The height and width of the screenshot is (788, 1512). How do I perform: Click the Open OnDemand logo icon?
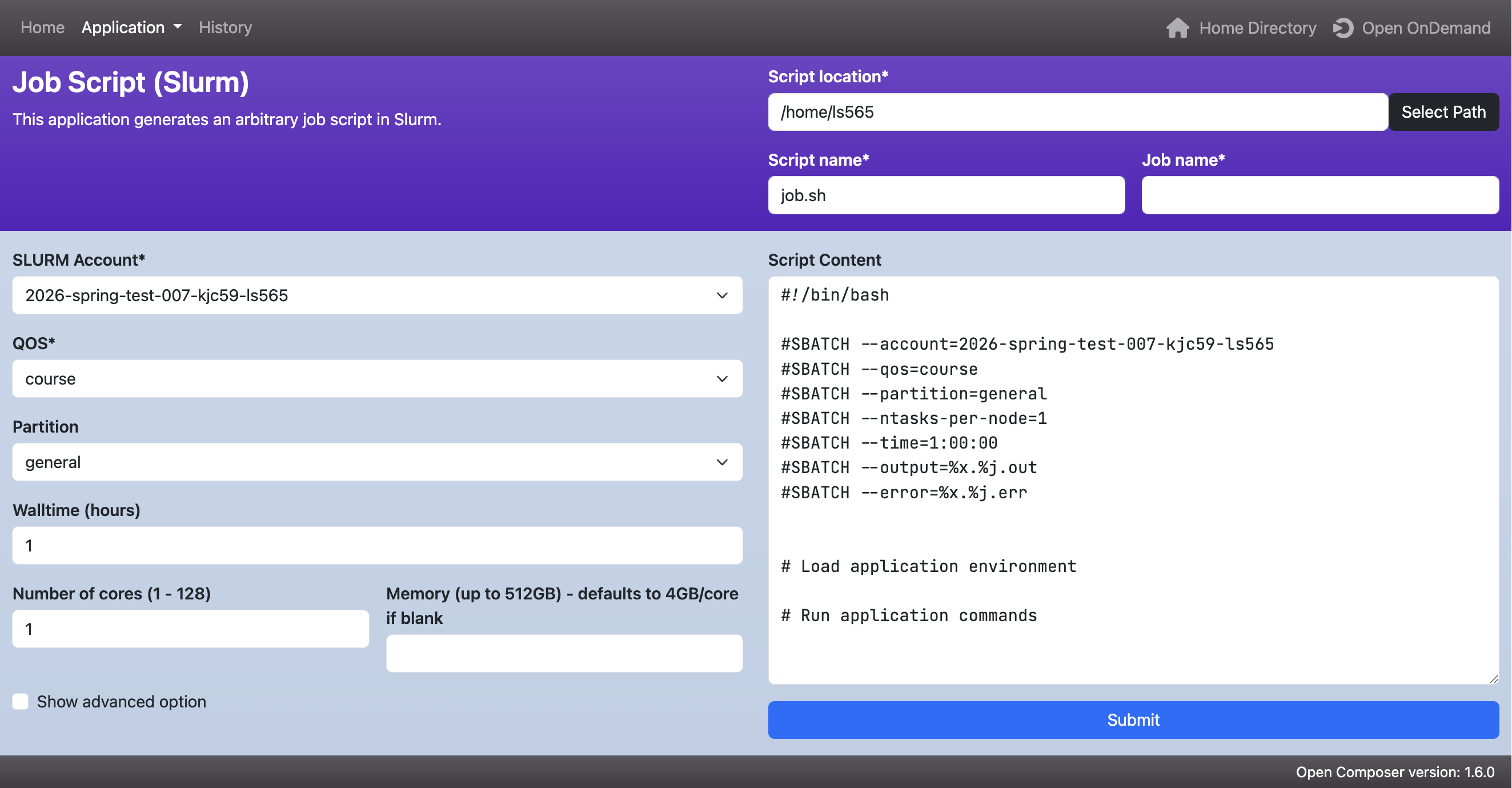[x=1343, y=27]
